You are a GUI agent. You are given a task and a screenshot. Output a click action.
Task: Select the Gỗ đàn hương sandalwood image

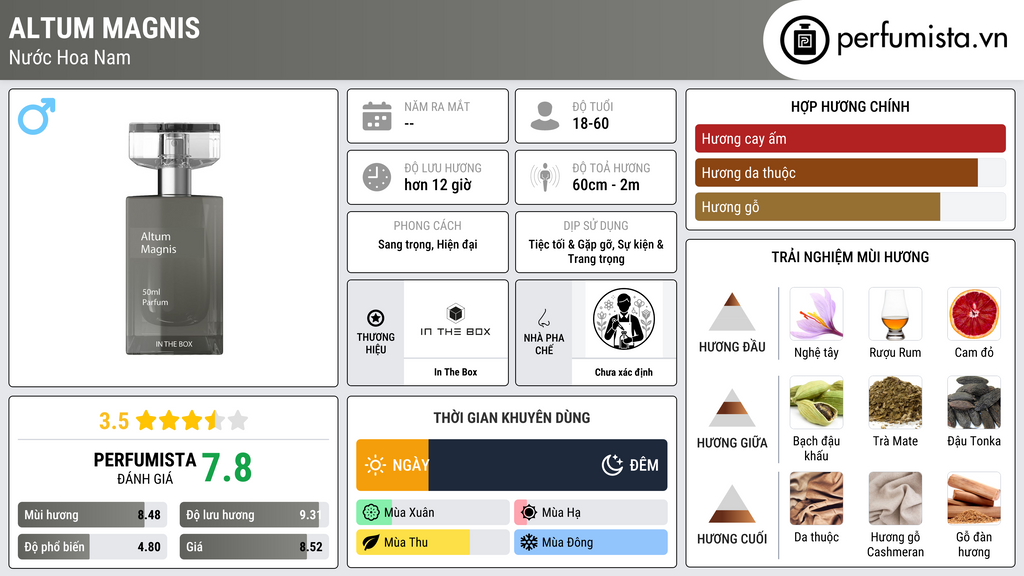[x=974, y=499]
